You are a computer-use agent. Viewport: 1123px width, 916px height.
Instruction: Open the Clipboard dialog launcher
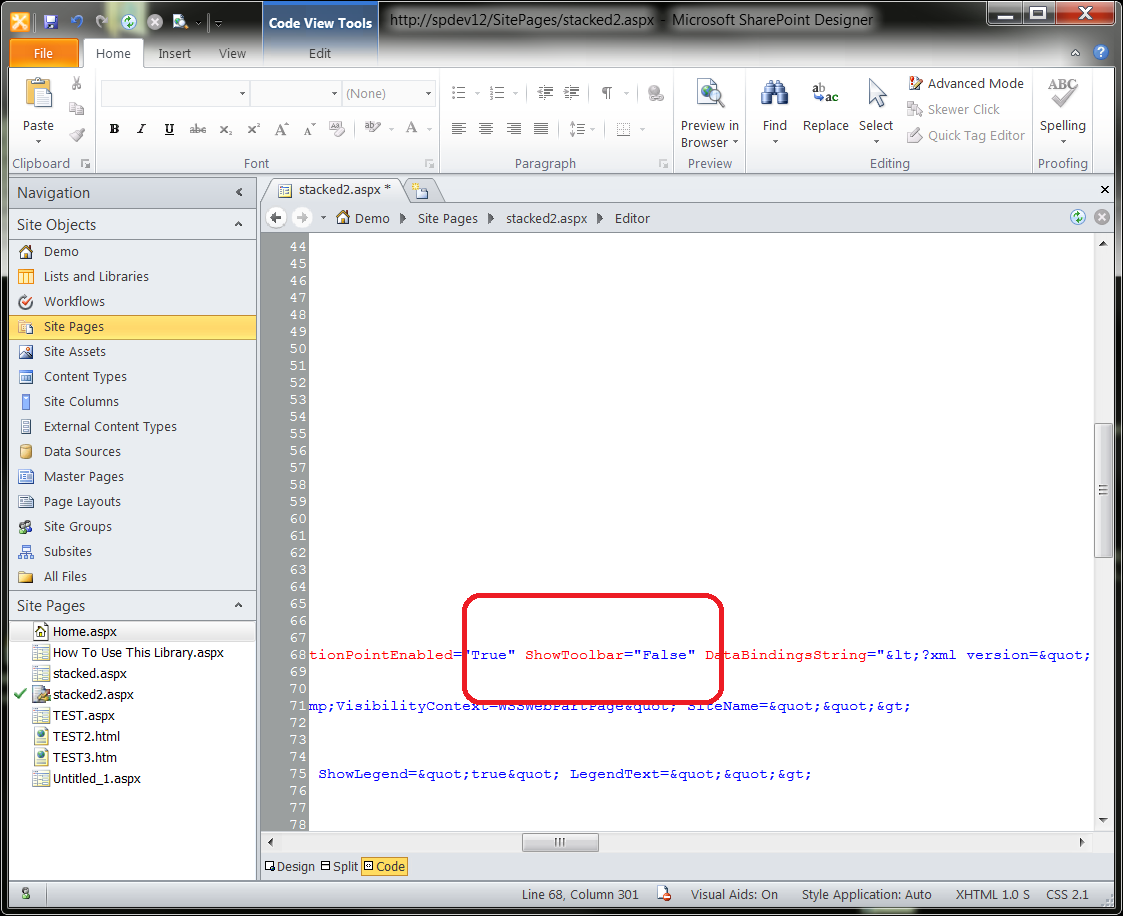(86, 164)
